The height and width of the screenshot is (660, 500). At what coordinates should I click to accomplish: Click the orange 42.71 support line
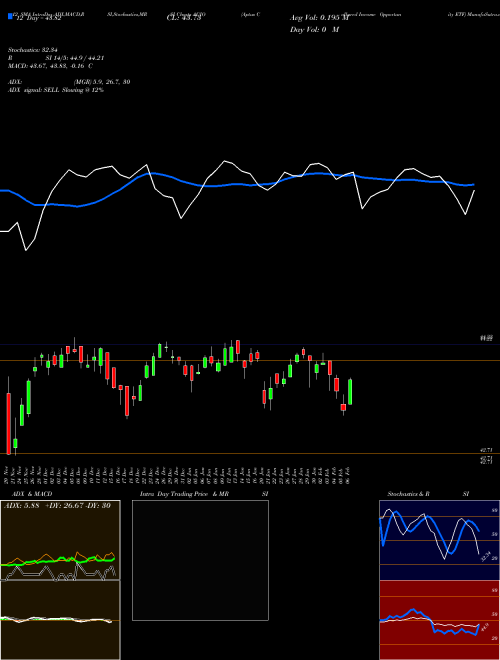pos(250,454)
